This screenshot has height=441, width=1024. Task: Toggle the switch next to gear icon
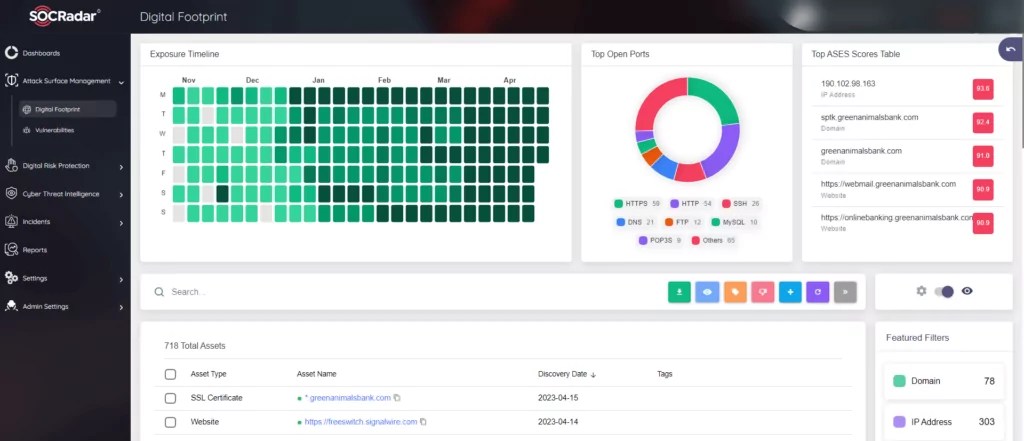coord(944,291)
